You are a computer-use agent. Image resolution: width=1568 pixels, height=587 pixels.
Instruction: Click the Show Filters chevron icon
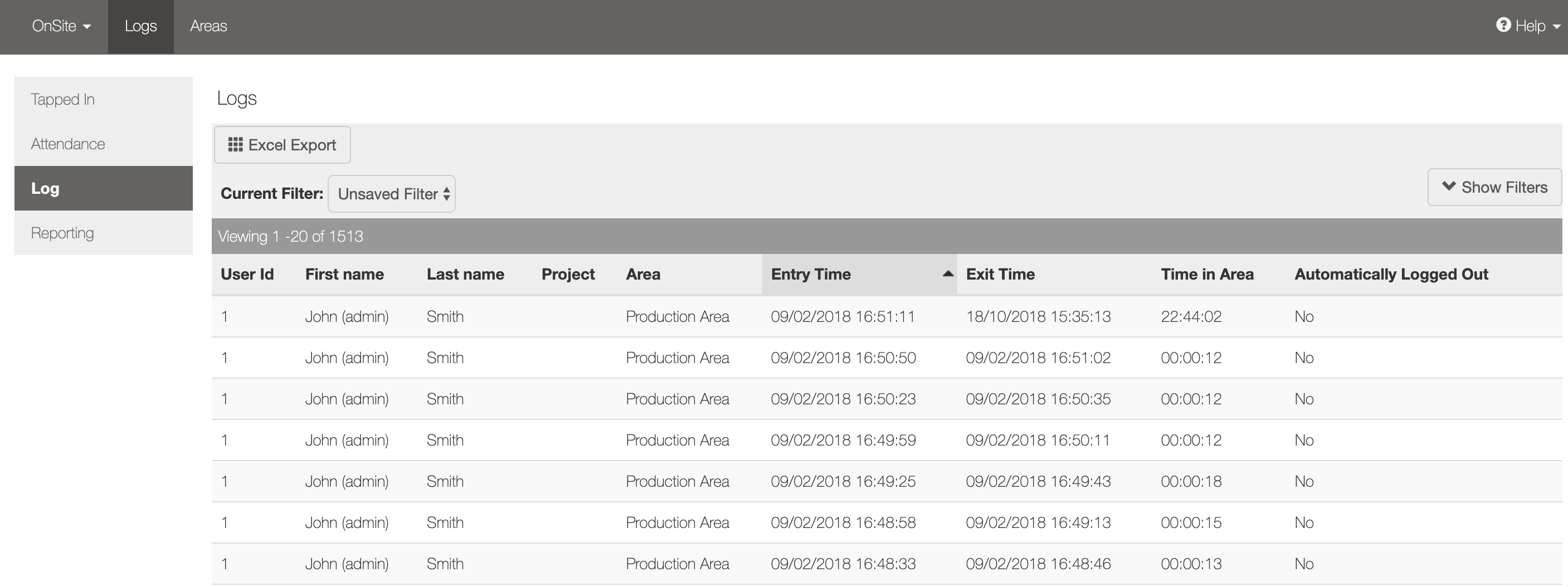point(1449,187)
